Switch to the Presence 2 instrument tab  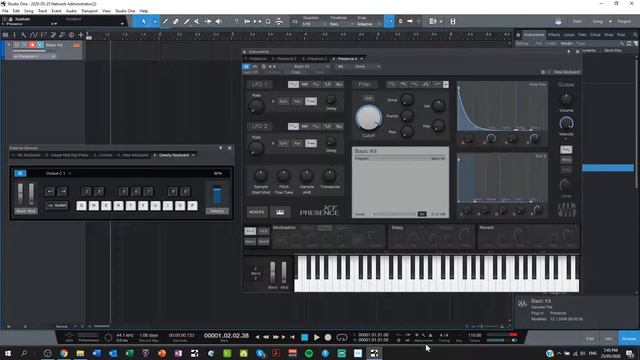pyautogui.click(x=284, y=59)
